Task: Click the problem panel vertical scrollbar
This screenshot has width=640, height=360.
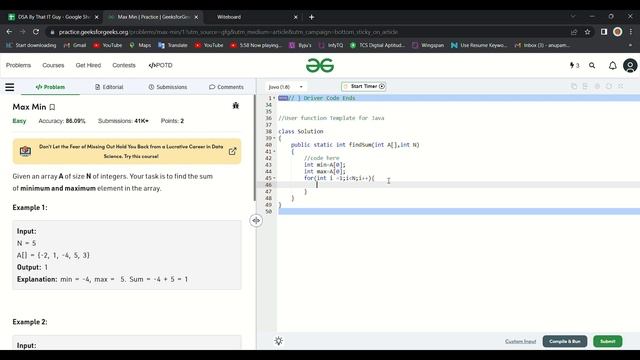Action: (255, 148)
